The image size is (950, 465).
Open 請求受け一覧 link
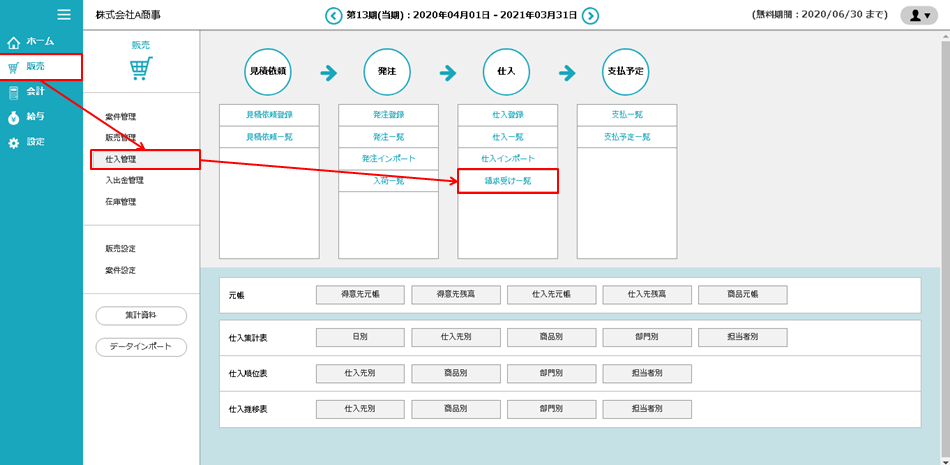coord(507,181)
